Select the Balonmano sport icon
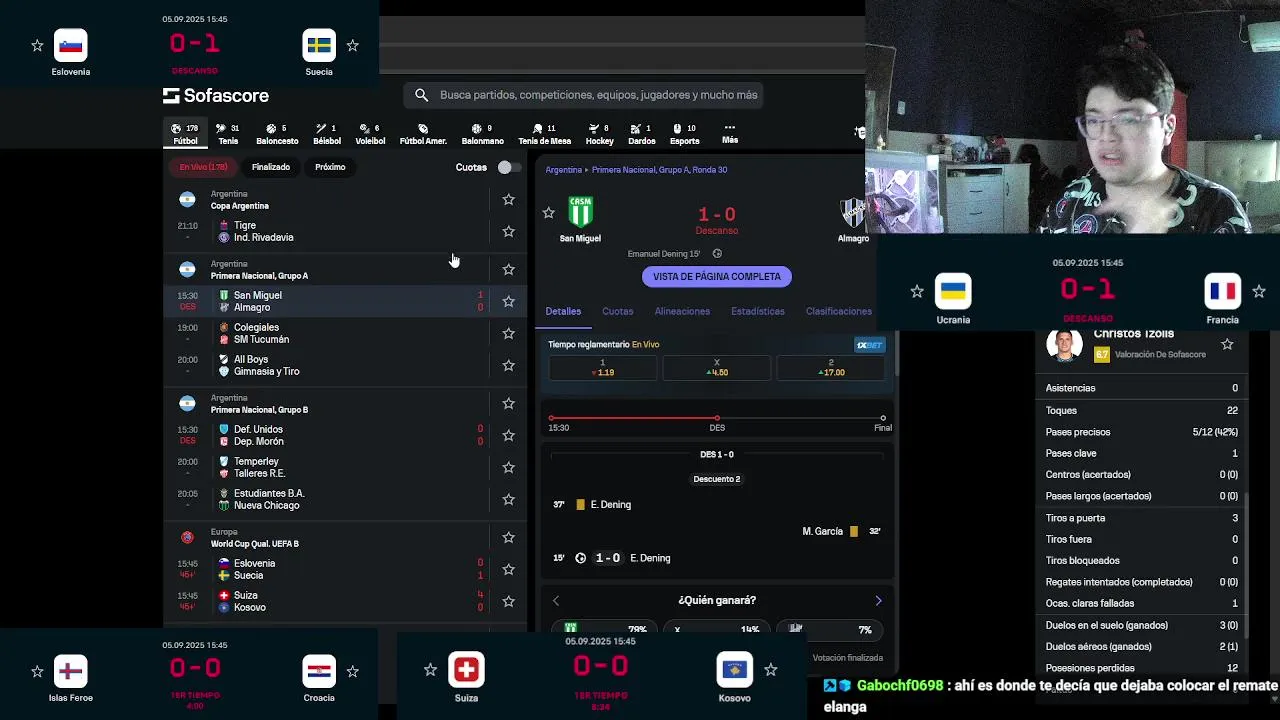 482,134
